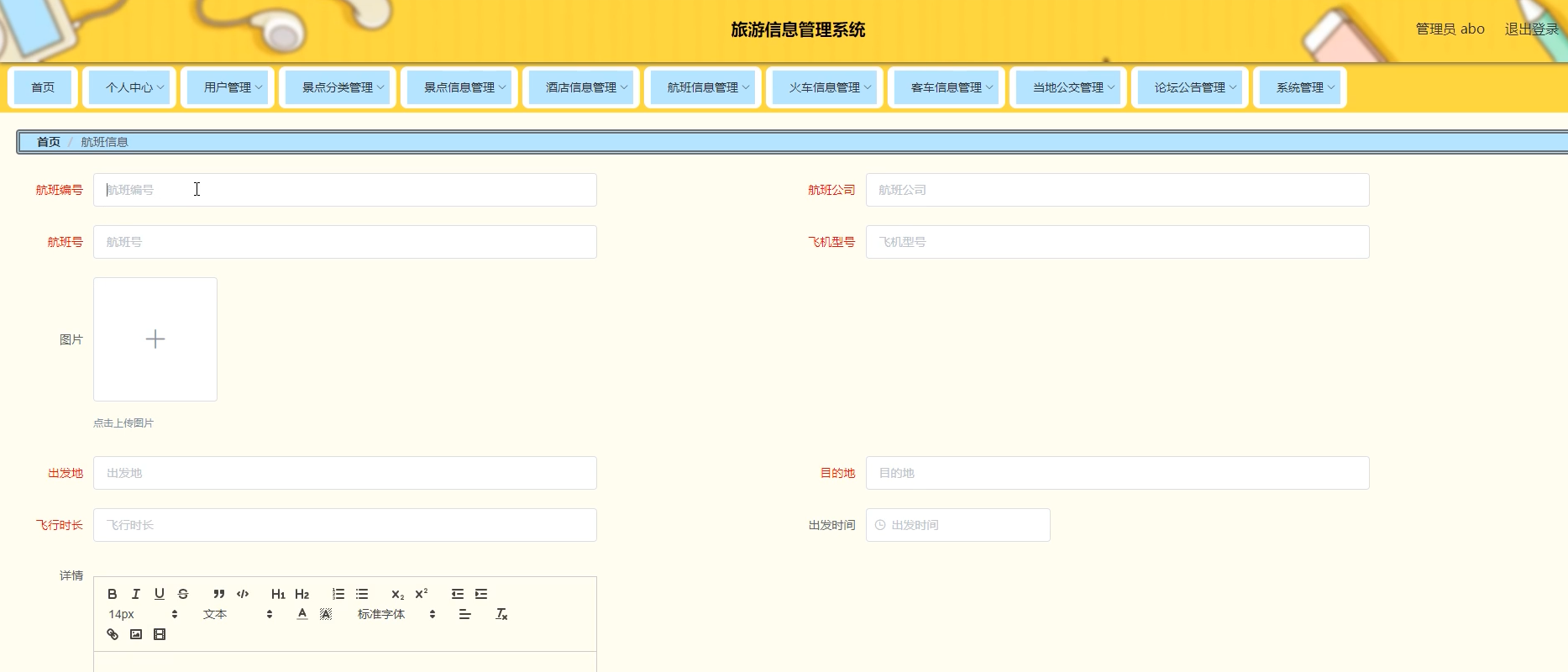Click the 出发时间 time picker field
Image resolution: width=1568 pixels, height=672 pixels.
coord(958,525)
